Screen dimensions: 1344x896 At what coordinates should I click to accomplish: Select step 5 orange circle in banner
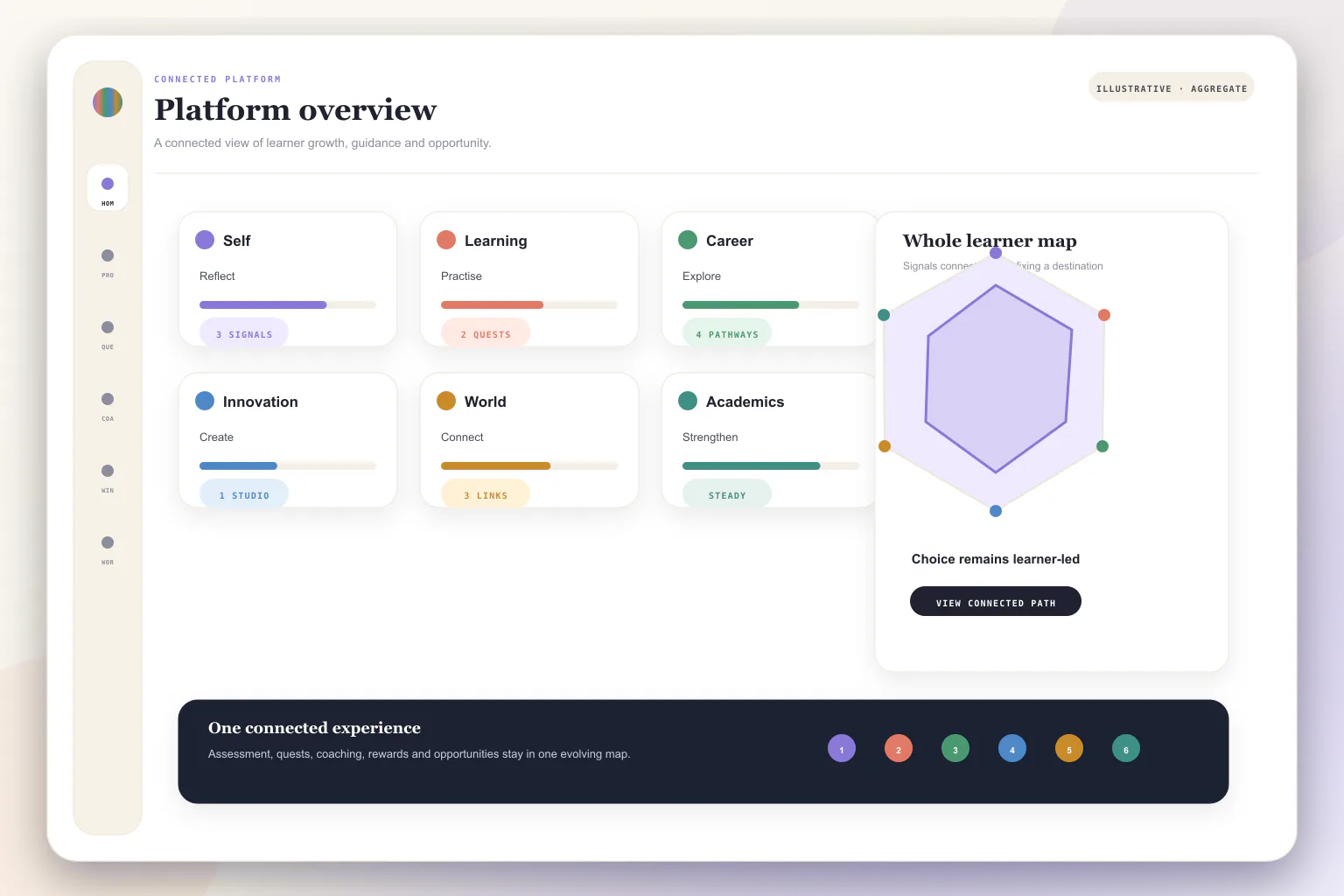click(1069, 748)
